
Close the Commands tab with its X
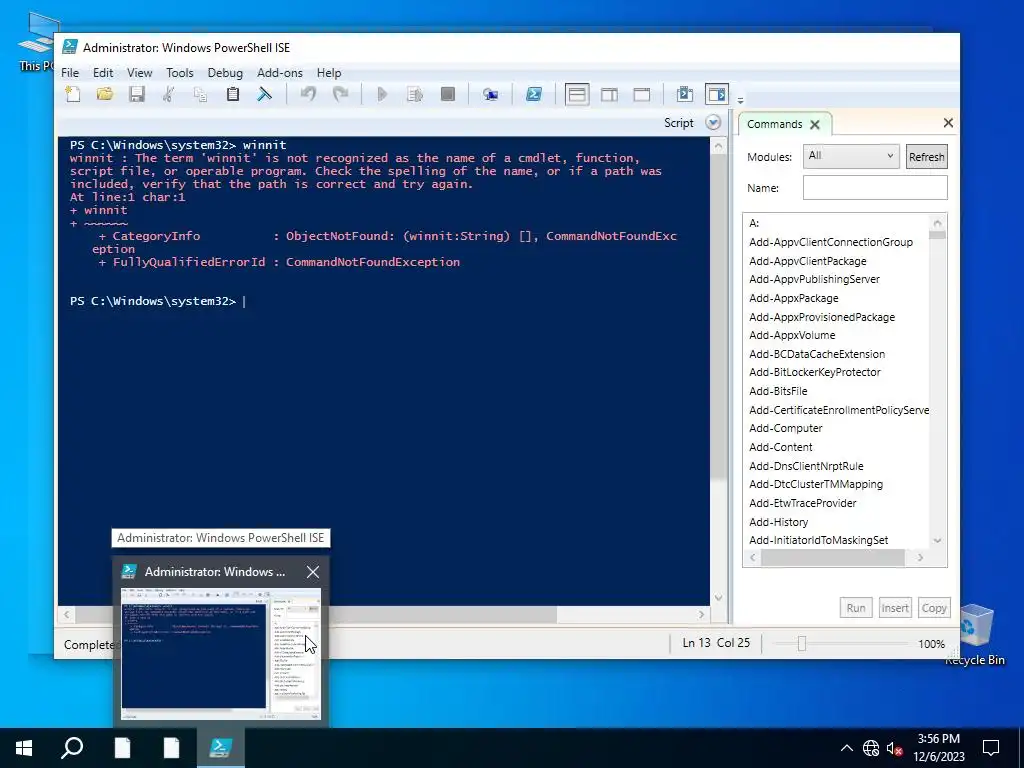tap(815, 124)
